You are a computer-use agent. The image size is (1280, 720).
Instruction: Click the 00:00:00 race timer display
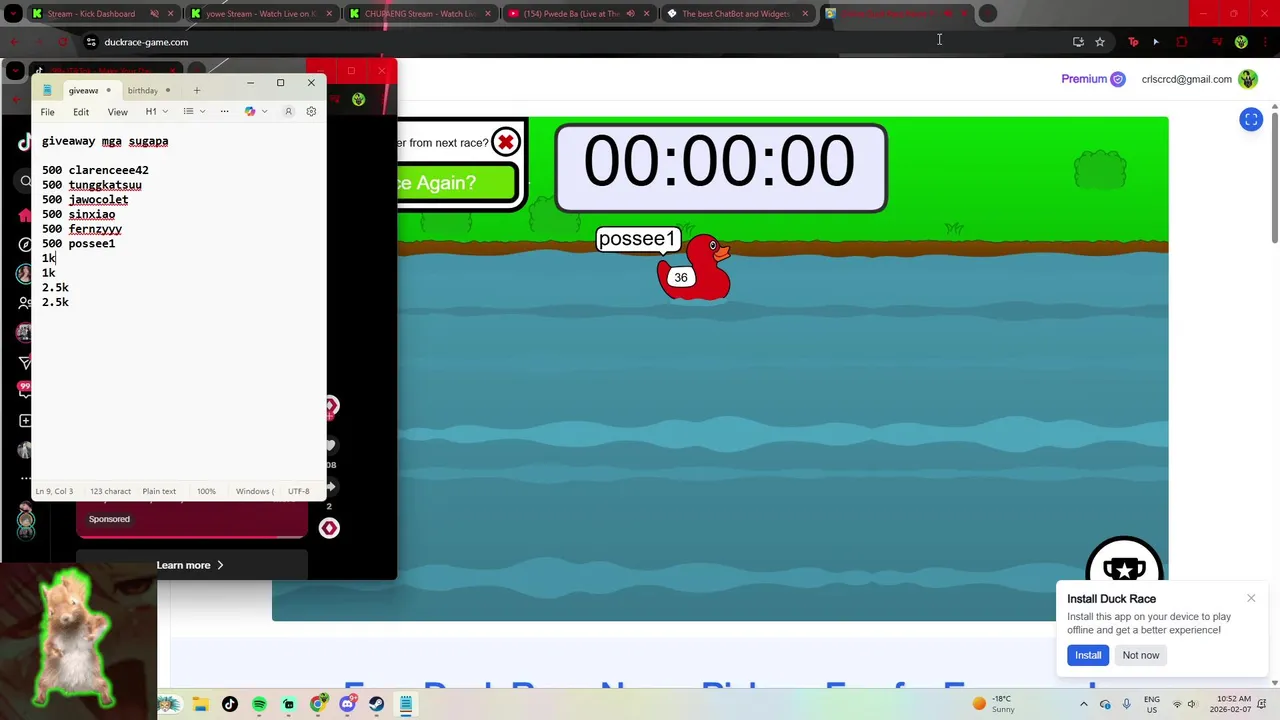click(720, 166)
